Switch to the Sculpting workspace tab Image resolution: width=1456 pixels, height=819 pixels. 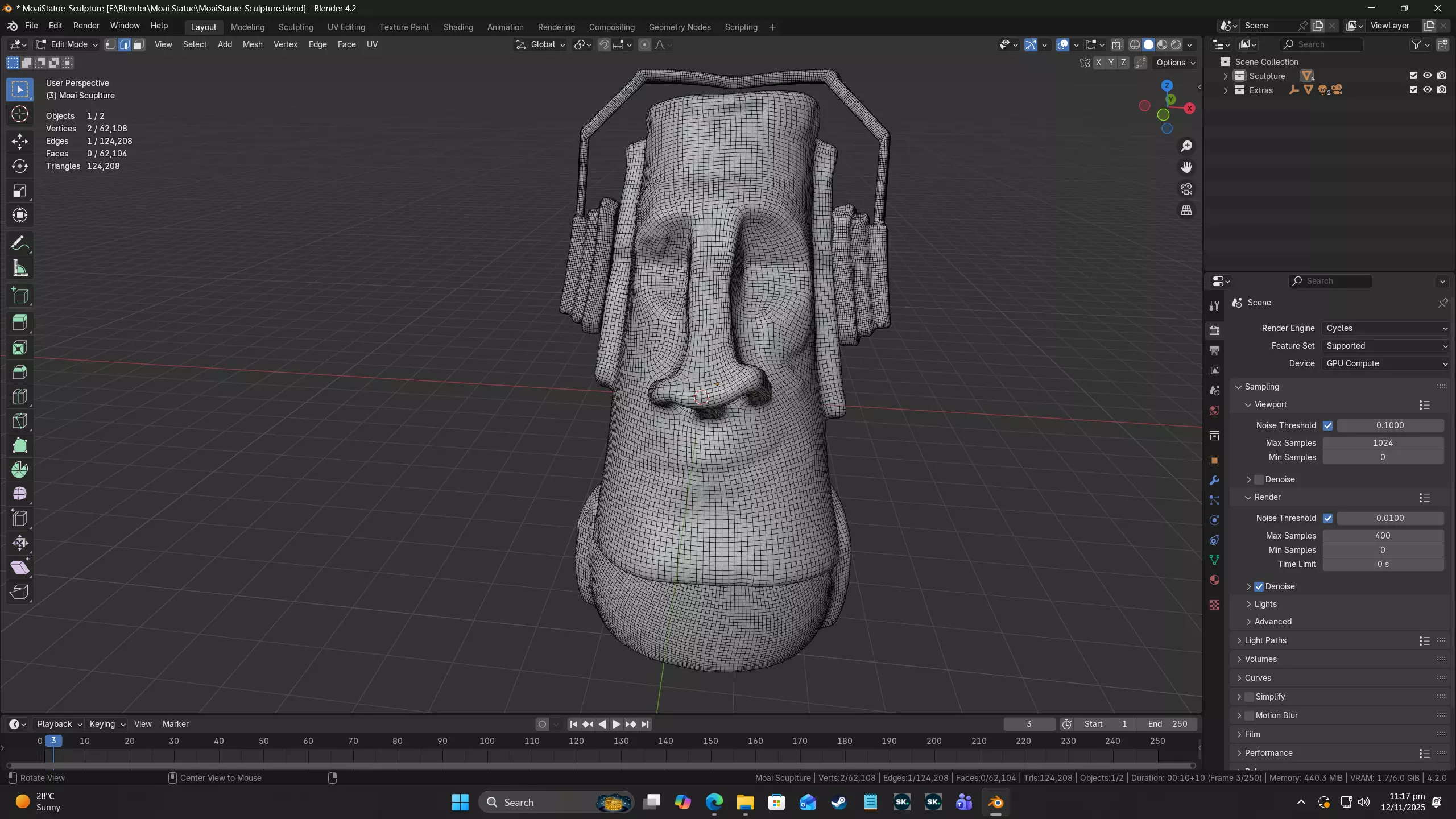coord(296,27)
